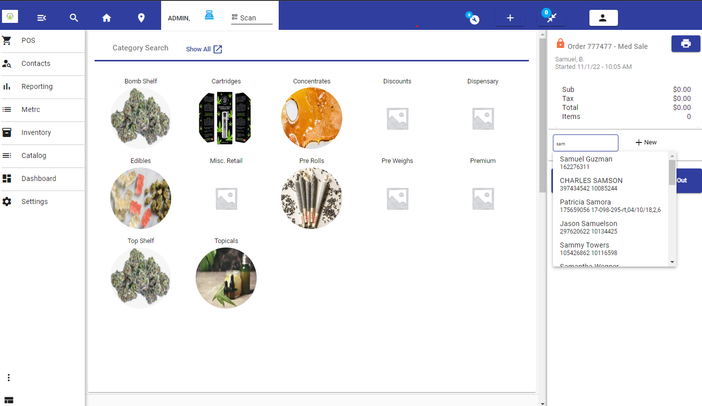Click the app logo icon
This screenshot has height=406, width=702.
10,17
